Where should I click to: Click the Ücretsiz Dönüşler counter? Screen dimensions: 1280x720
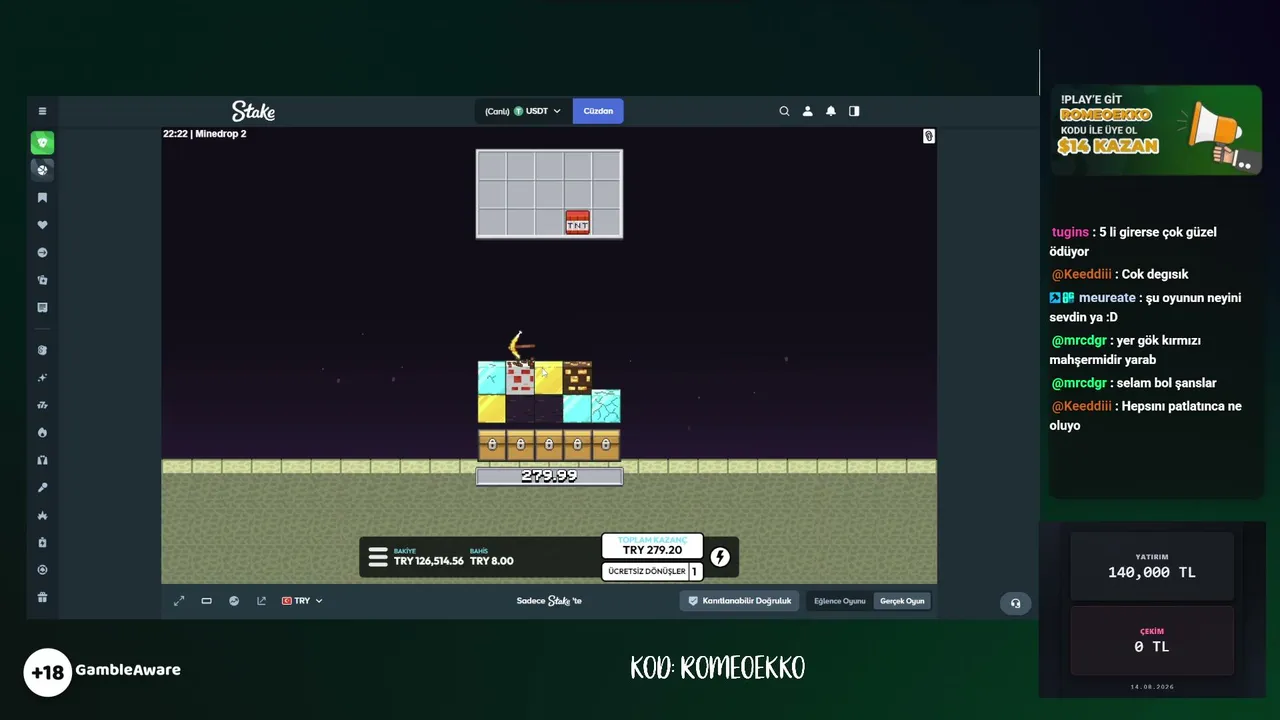pos(652,571)
